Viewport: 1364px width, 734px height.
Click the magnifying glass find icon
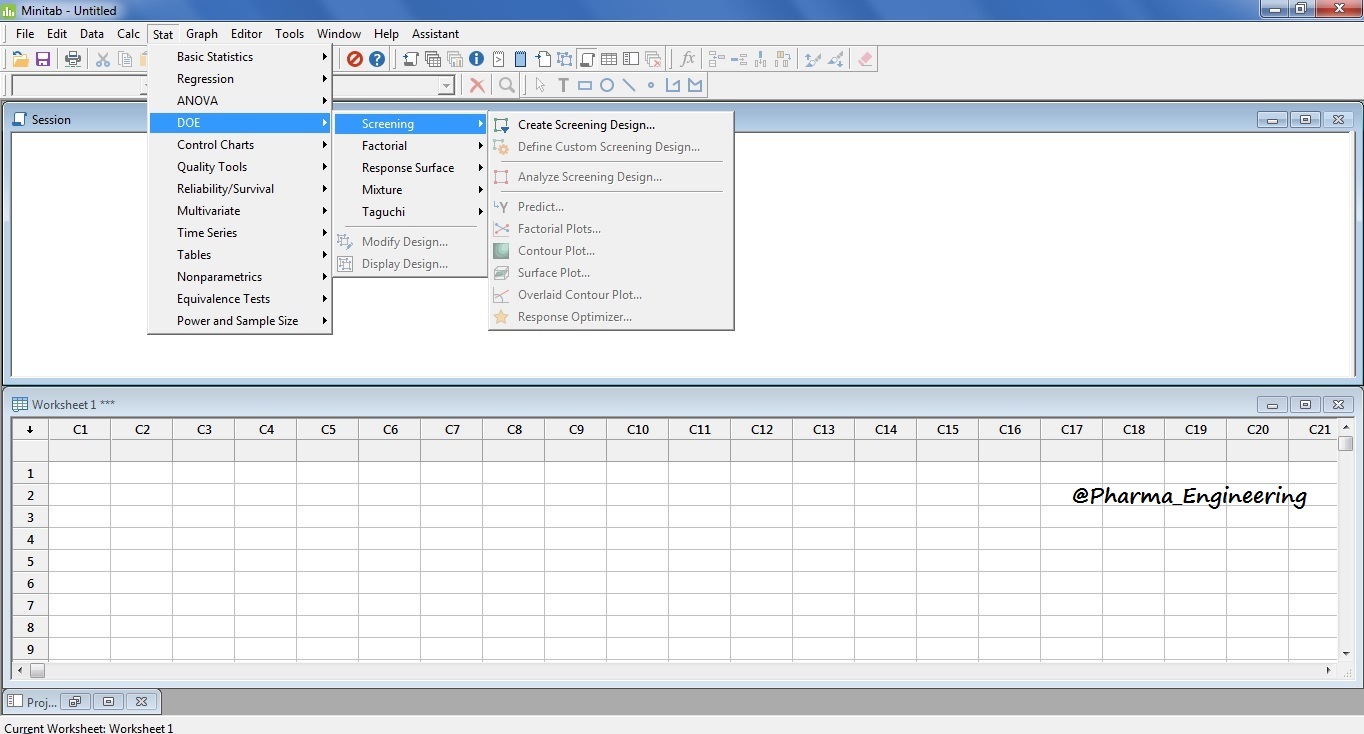506,85
